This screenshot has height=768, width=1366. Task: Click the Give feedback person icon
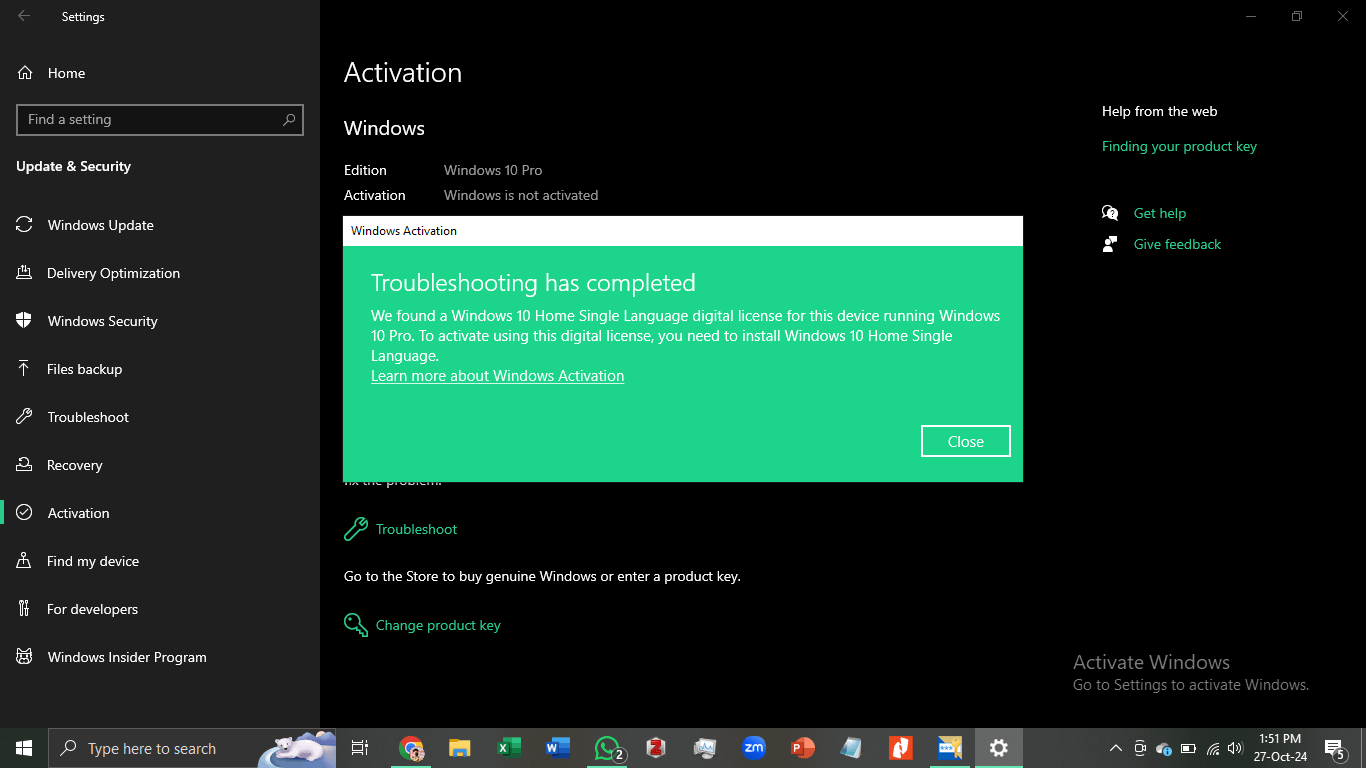pos(1110,244)
